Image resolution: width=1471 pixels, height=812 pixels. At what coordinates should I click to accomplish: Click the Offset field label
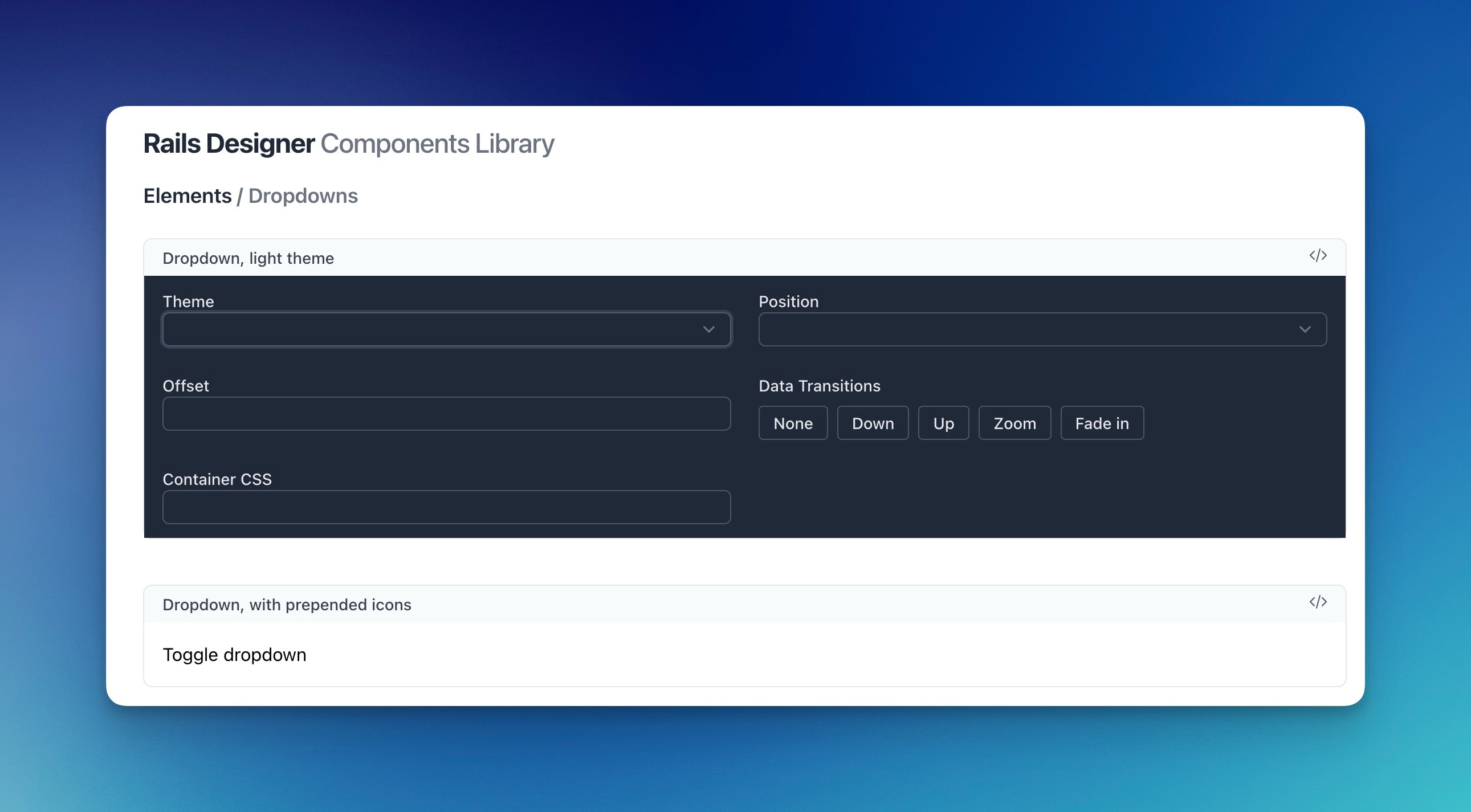[x=186, y=386]
